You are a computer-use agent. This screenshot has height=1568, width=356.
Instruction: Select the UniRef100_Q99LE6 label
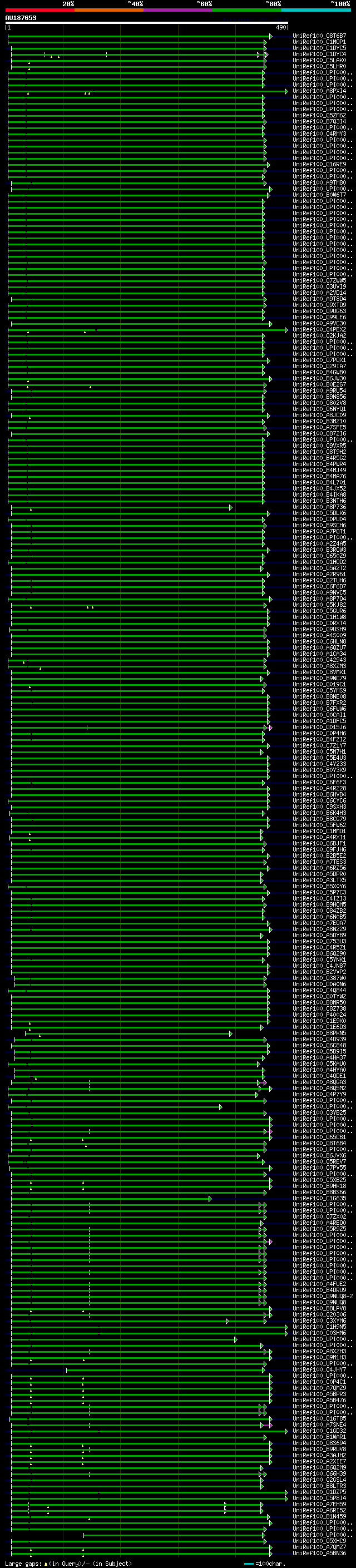[x=319, y=317]
